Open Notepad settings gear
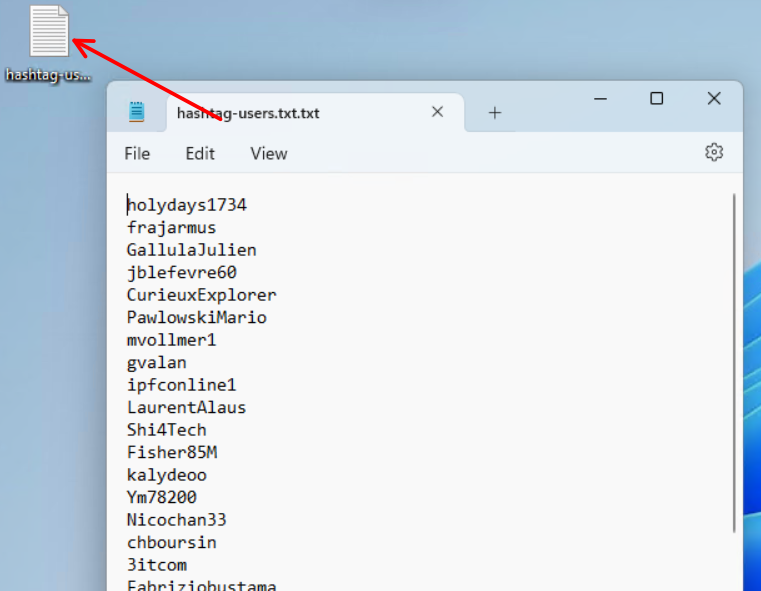The image size is (761, 591). 713,152
